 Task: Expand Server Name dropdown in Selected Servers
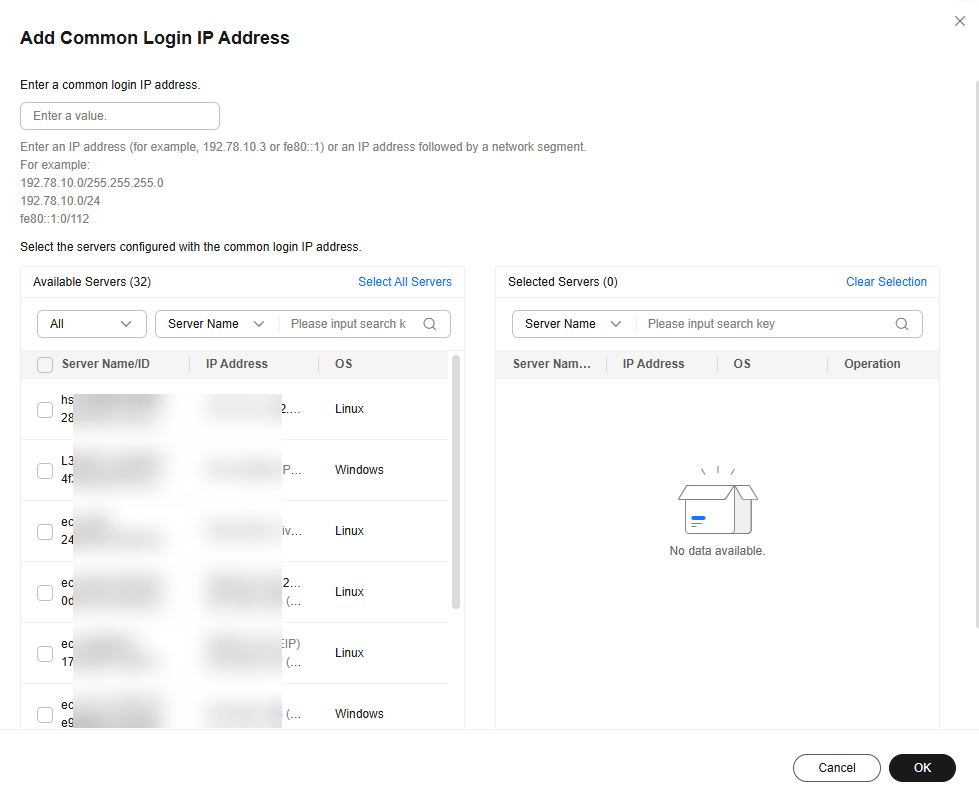pos(572,324)
